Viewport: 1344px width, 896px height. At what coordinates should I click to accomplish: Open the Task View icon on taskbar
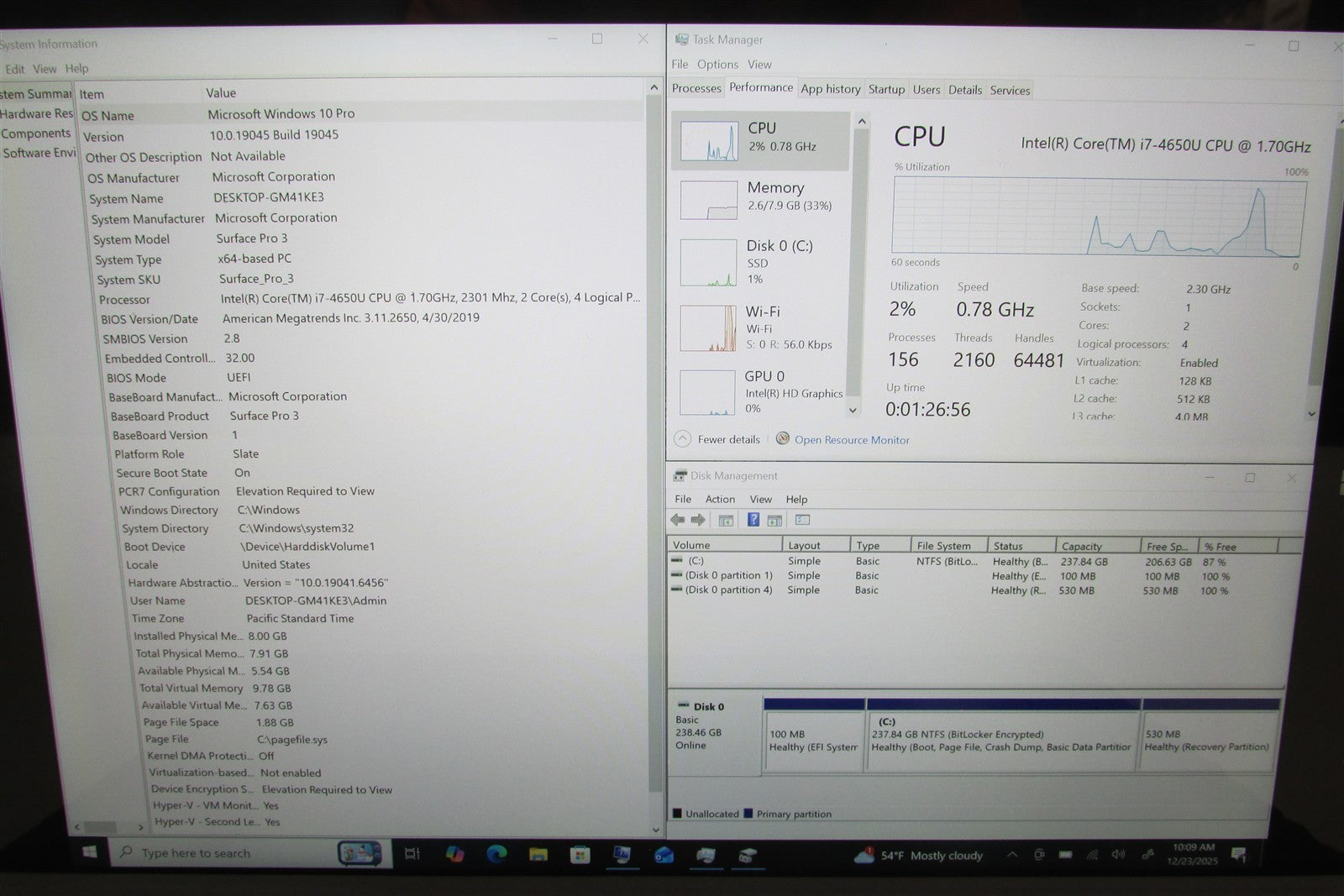[x=412, y=853]
